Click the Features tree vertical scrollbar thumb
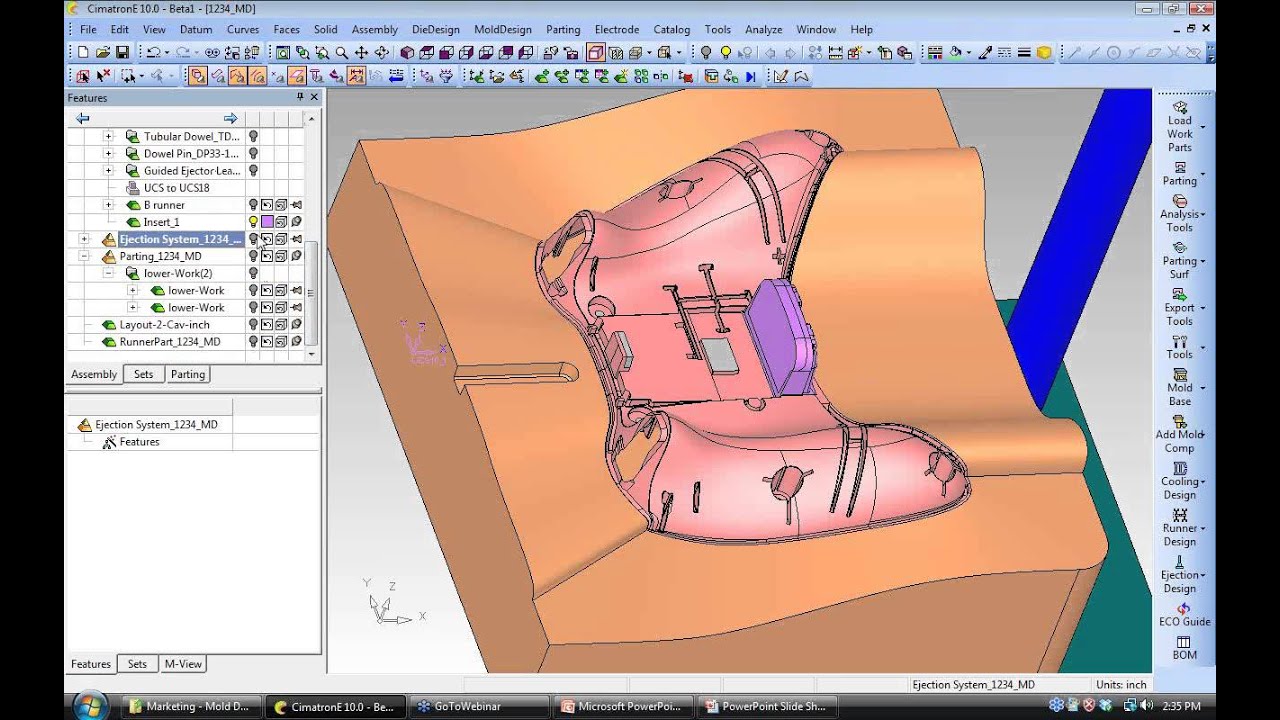Screen dimensions: 1280x720 [312, 293]
